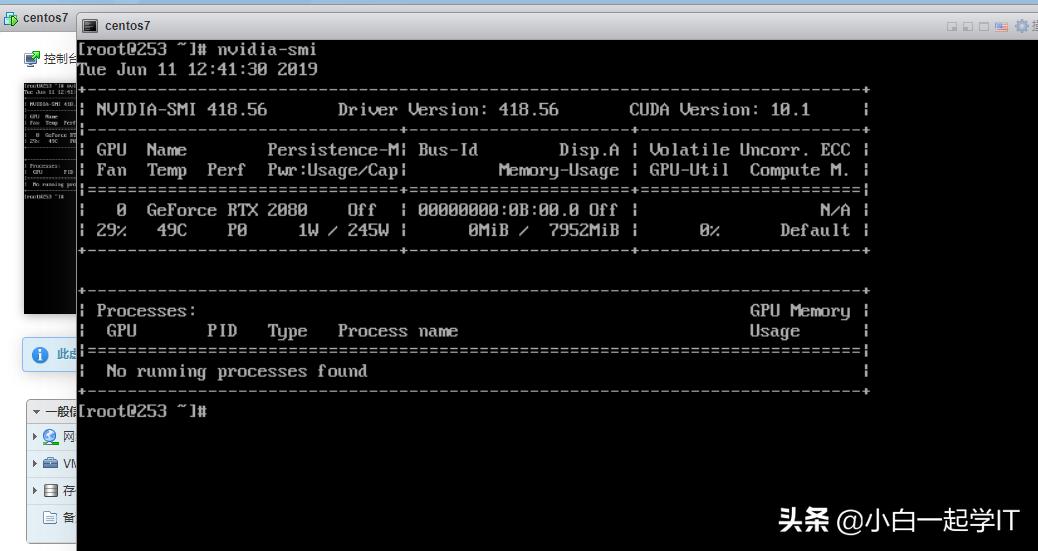The width and height of the screenshot is (1038, 551).
Task: Click the 'Driver Version: 418.56' text
Action: (448, 110)
